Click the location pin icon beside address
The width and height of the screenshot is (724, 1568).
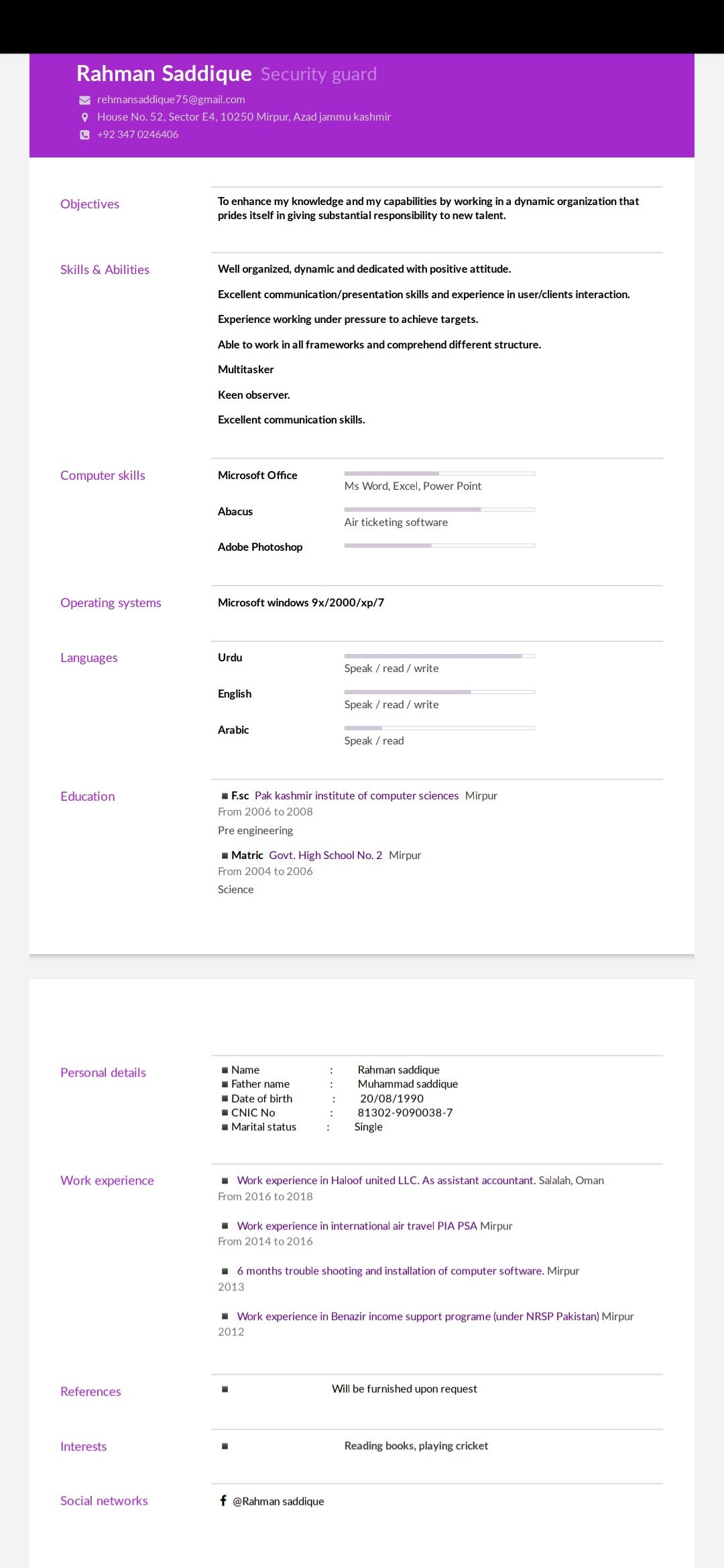pos(84,117)
